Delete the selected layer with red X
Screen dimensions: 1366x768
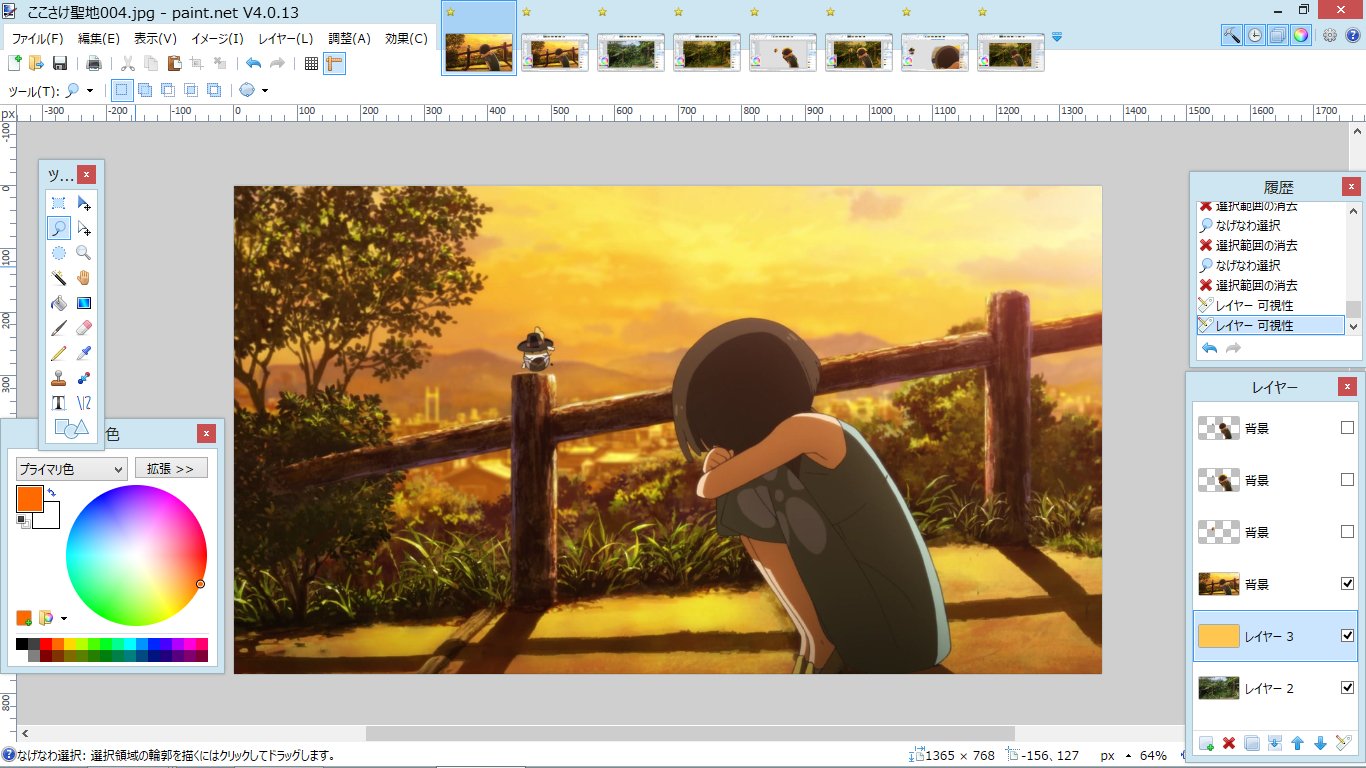click(1229, 743)
